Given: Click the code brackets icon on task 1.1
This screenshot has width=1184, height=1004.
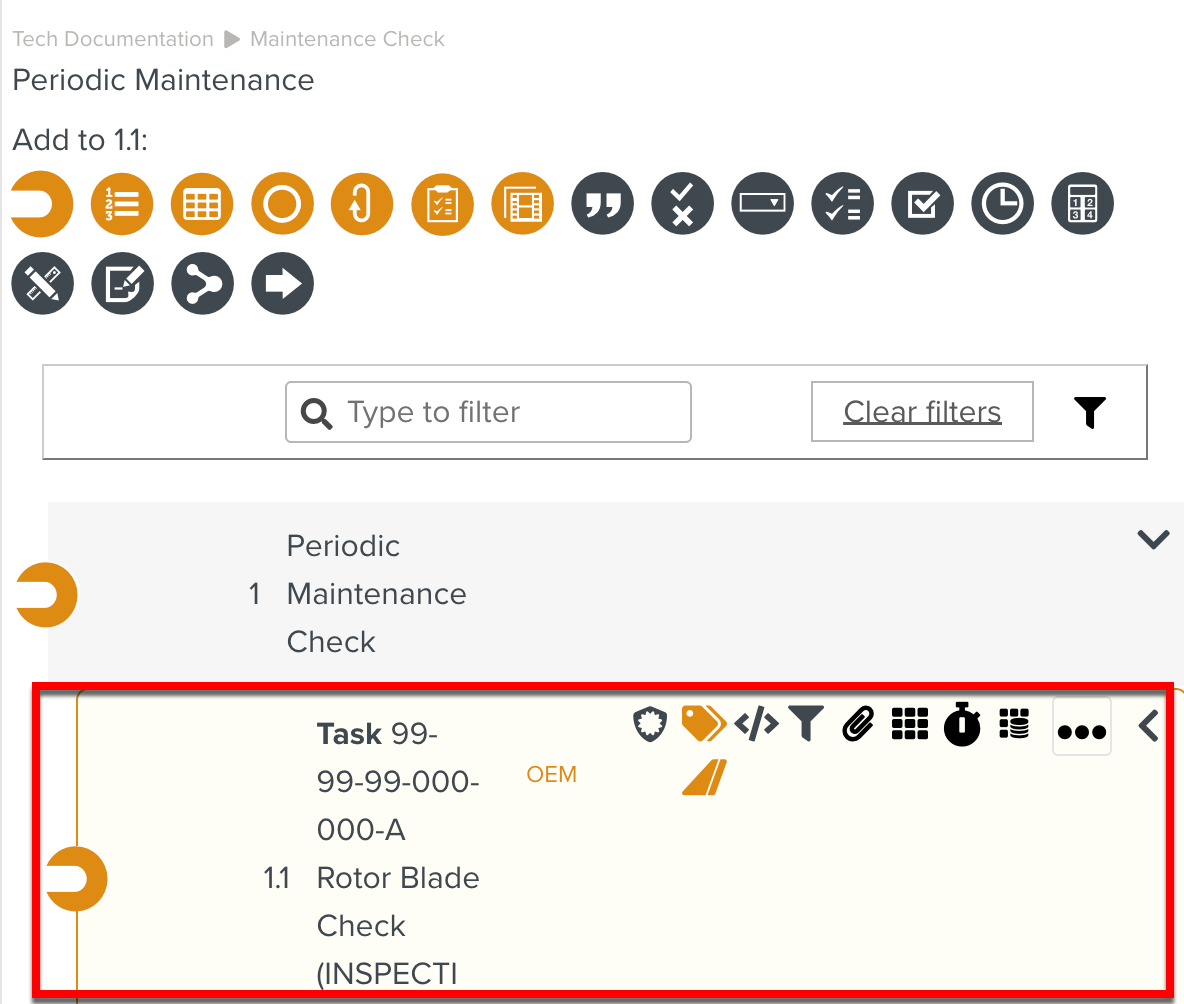Looking at the screenshot, I should pos(756,723).
